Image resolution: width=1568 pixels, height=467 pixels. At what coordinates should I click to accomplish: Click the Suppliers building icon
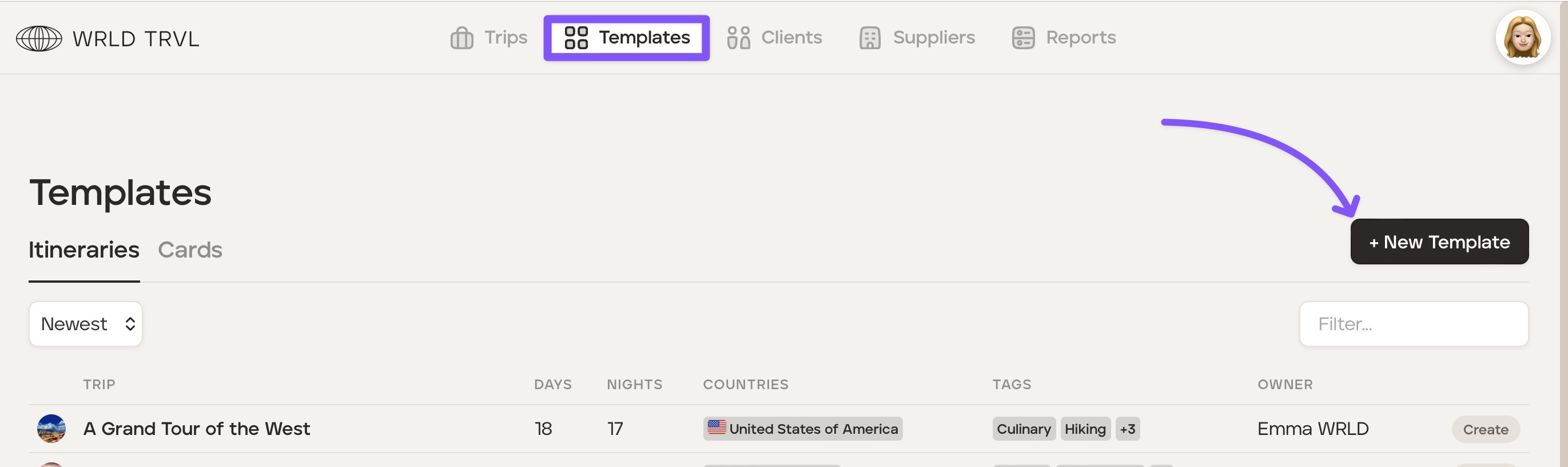tap(869, 38)
